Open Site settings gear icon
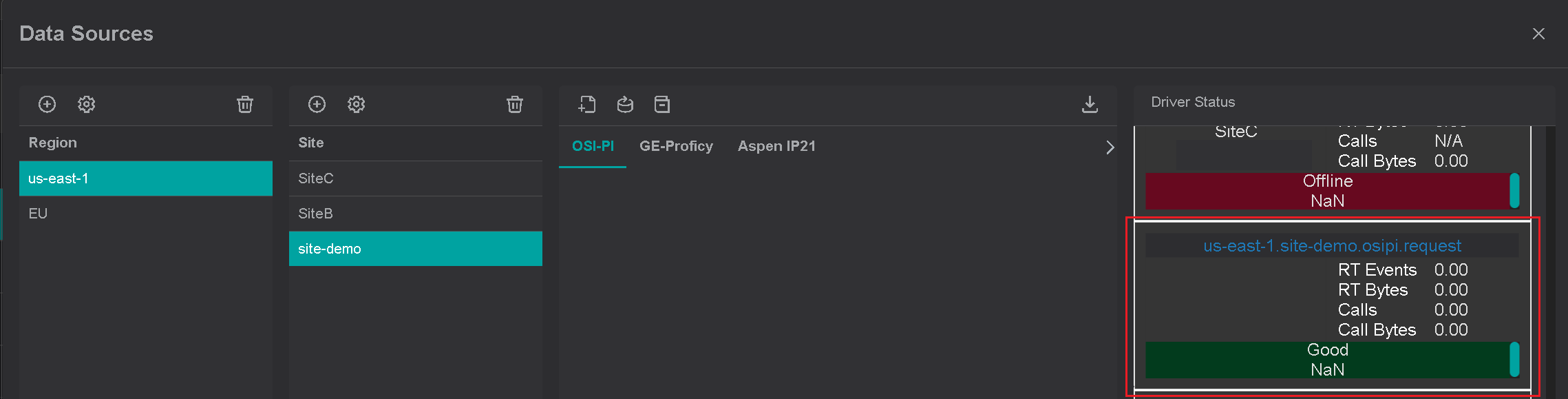The height and width of the screenshot is (399, 1568). 356,104
